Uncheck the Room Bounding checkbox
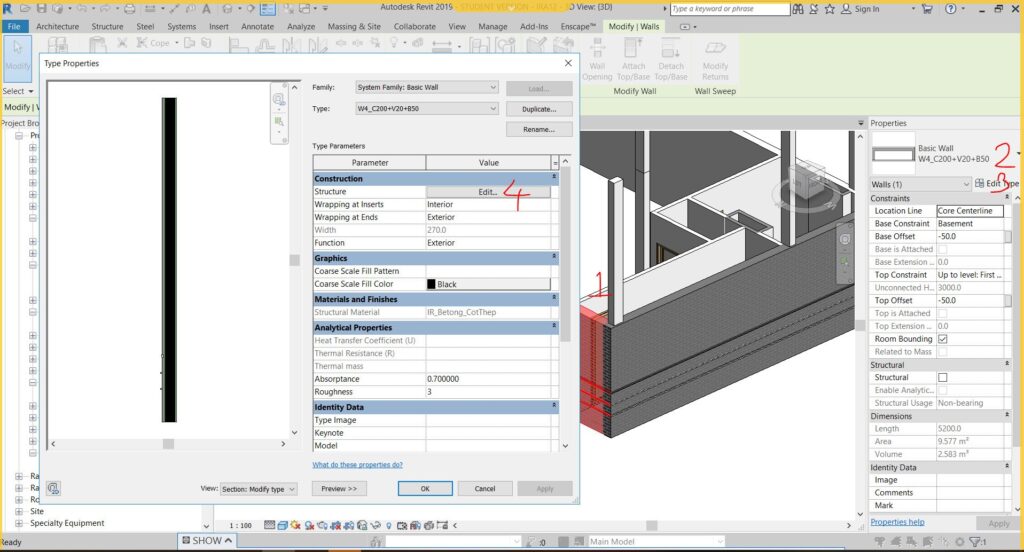This screenshot has height=552, width=1024. 942,339
